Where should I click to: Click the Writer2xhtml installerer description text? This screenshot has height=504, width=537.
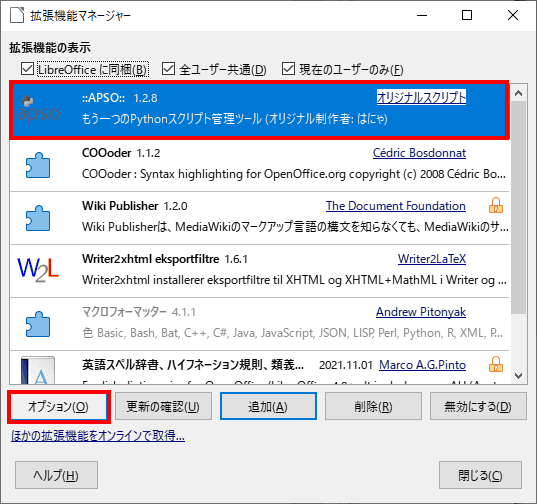[294, 280]
